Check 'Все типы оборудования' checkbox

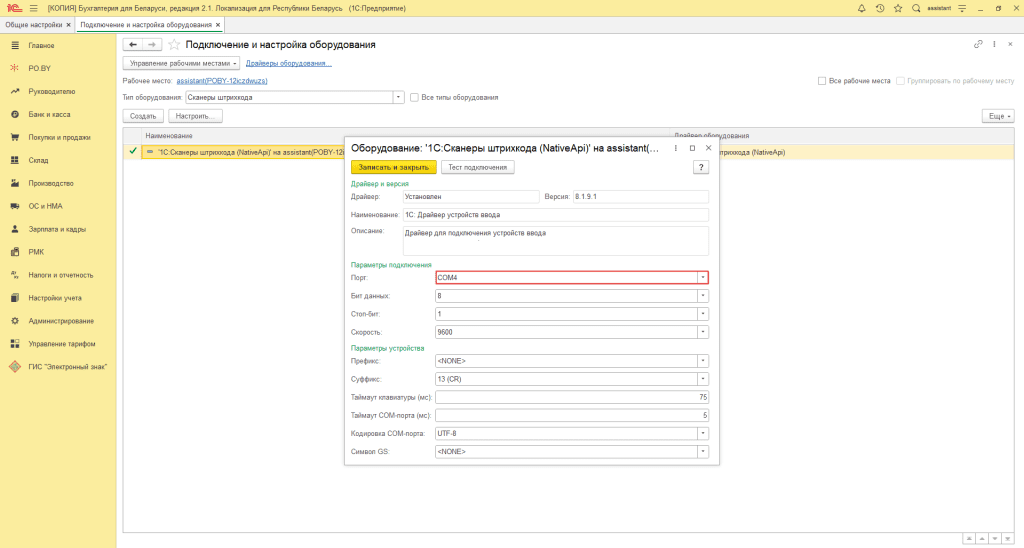(x=414, y=97)
